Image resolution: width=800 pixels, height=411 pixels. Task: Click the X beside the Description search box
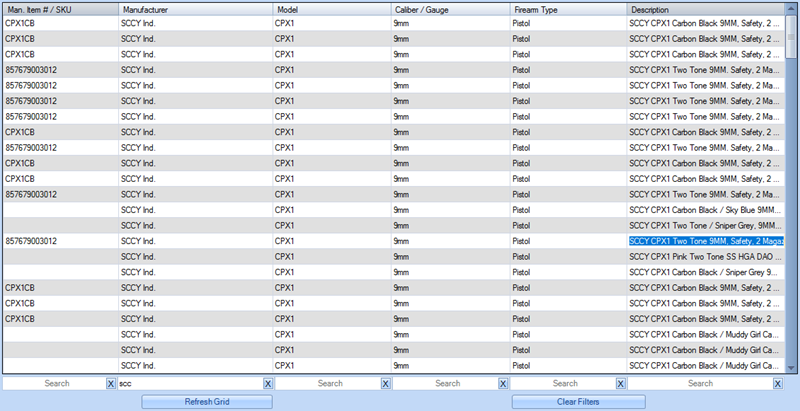click(778, 383)
